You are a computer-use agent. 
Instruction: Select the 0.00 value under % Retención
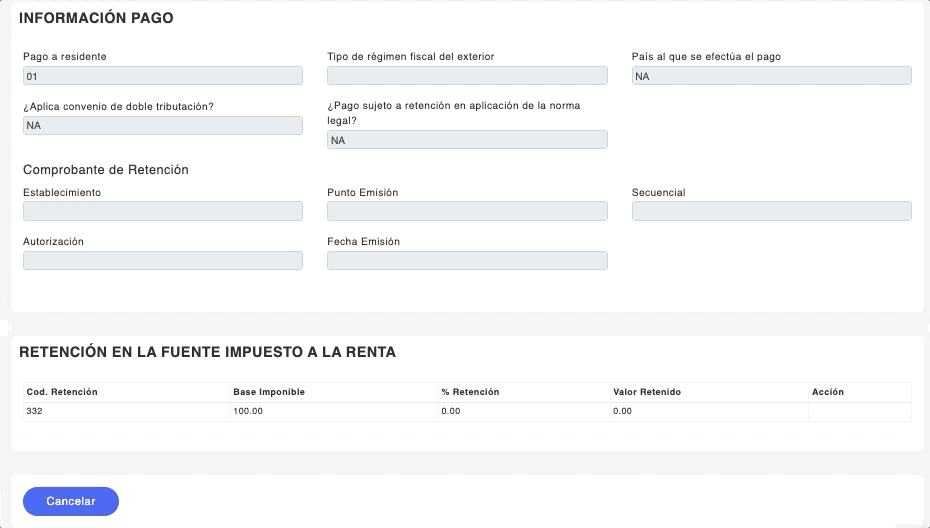(451, 411)
